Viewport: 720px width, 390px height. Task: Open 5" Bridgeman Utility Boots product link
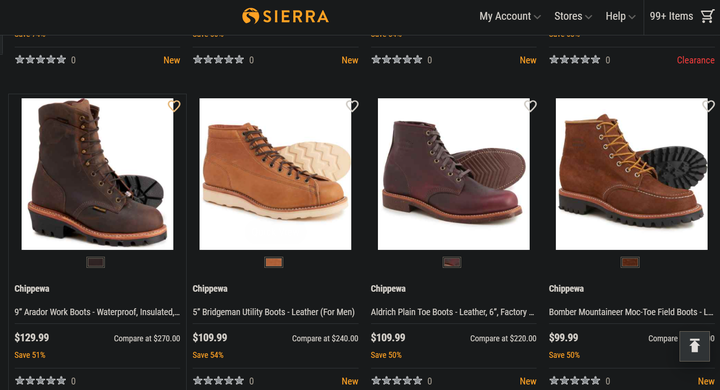[274, 312]
